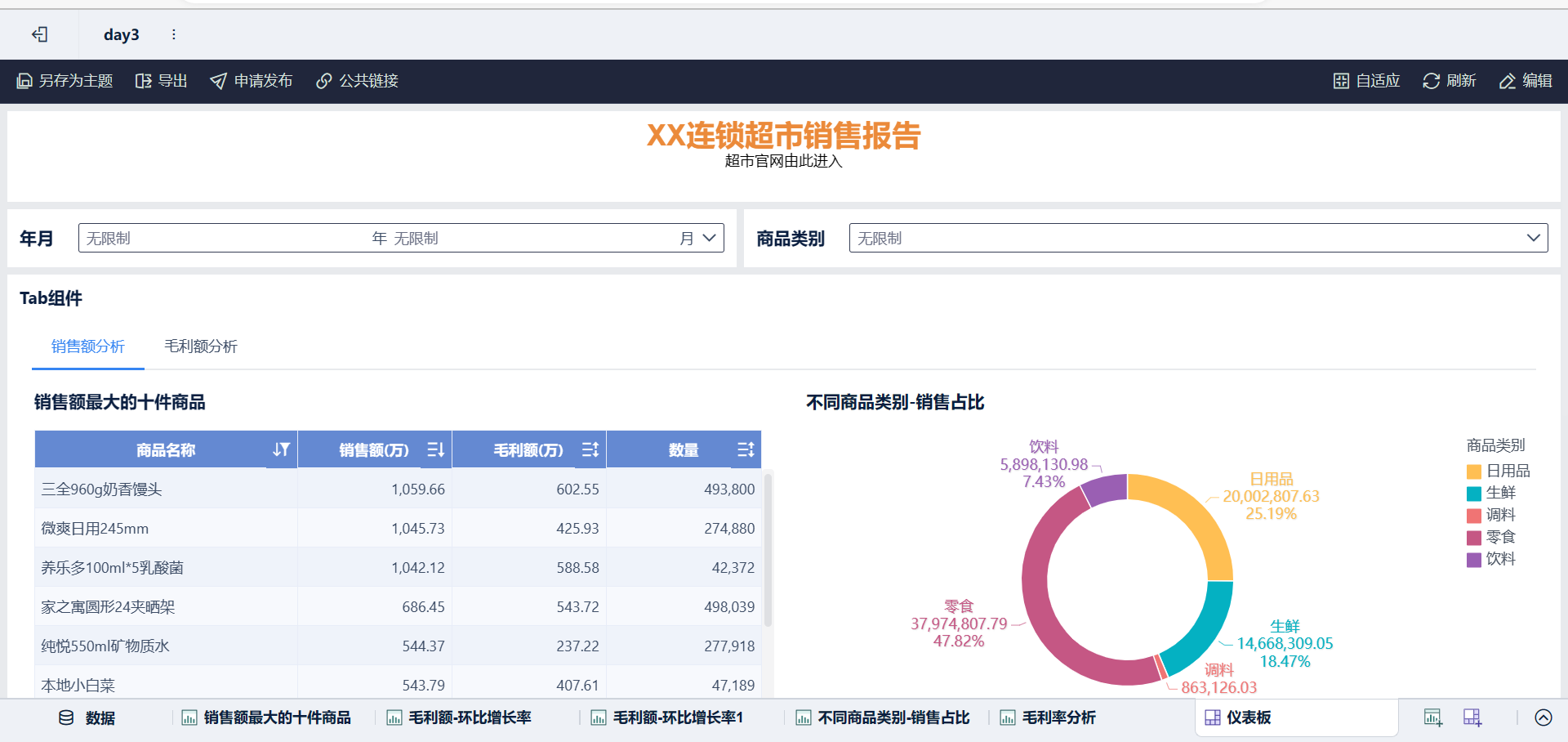The height and width of the screenshot is (742, 1568).
Task: Click the sort icon on 商品名称 column
Action: point(281,449)
